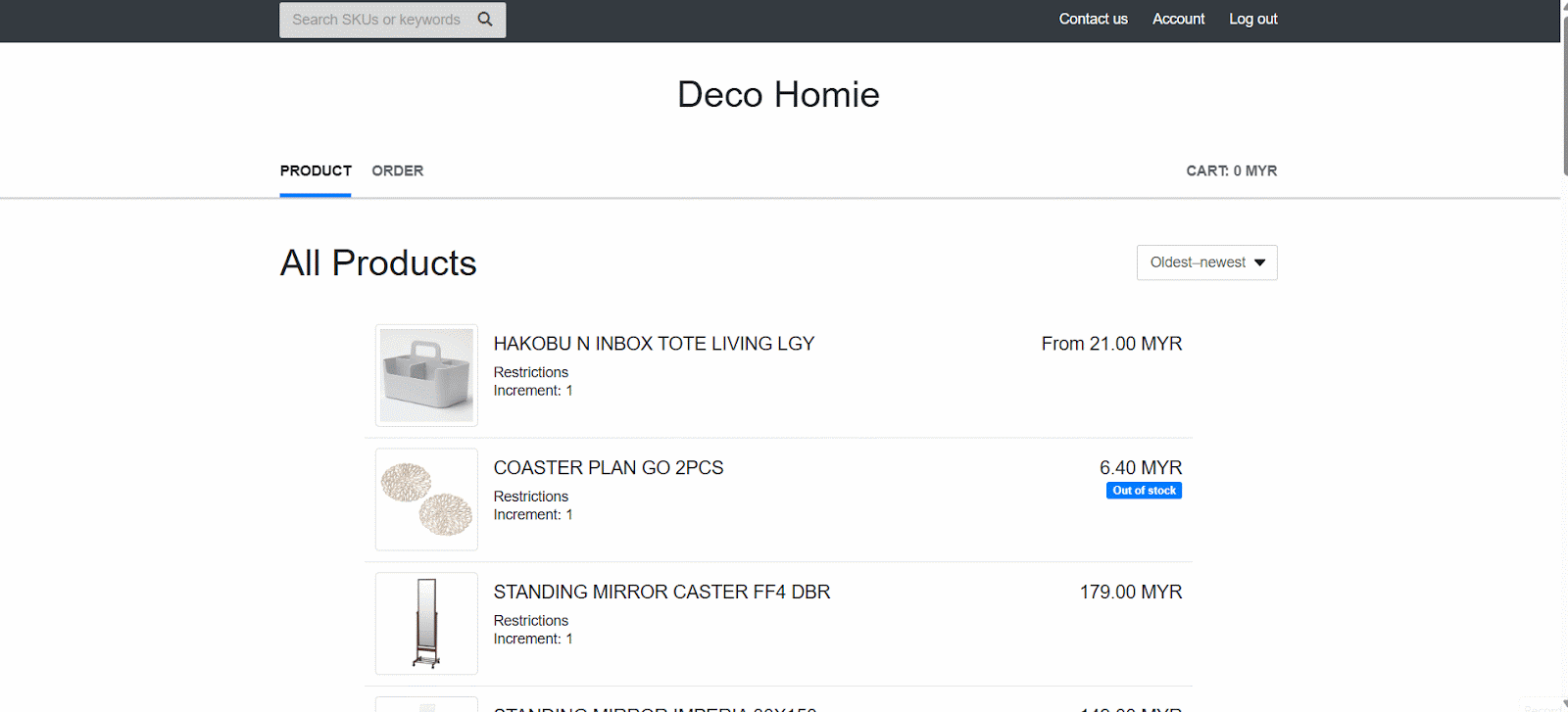The width and height of the screenshot is (1568, 712).
Task: Click the sort dropdown caret arrow
Action: [x=1260, y=262]
